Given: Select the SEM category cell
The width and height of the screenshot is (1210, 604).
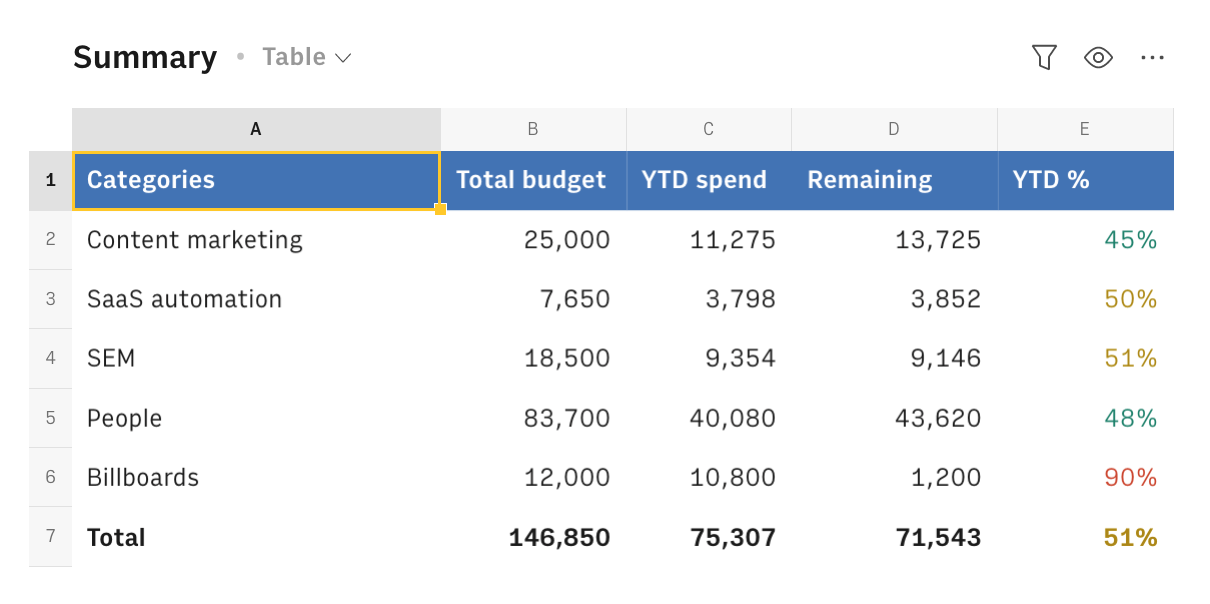Looking at the screenshot, I should click(x=111, y=358).
